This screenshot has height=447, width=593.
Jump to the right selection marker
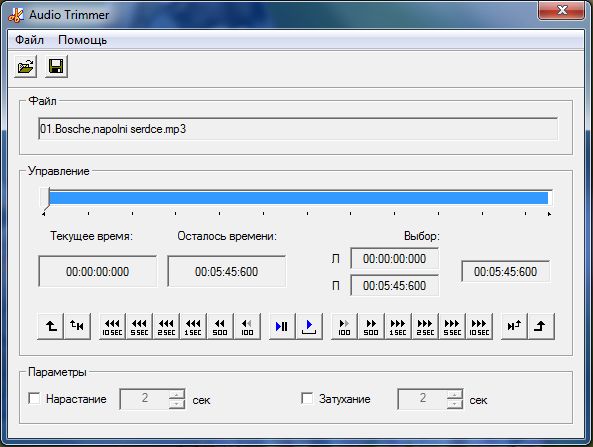point(514,326)
